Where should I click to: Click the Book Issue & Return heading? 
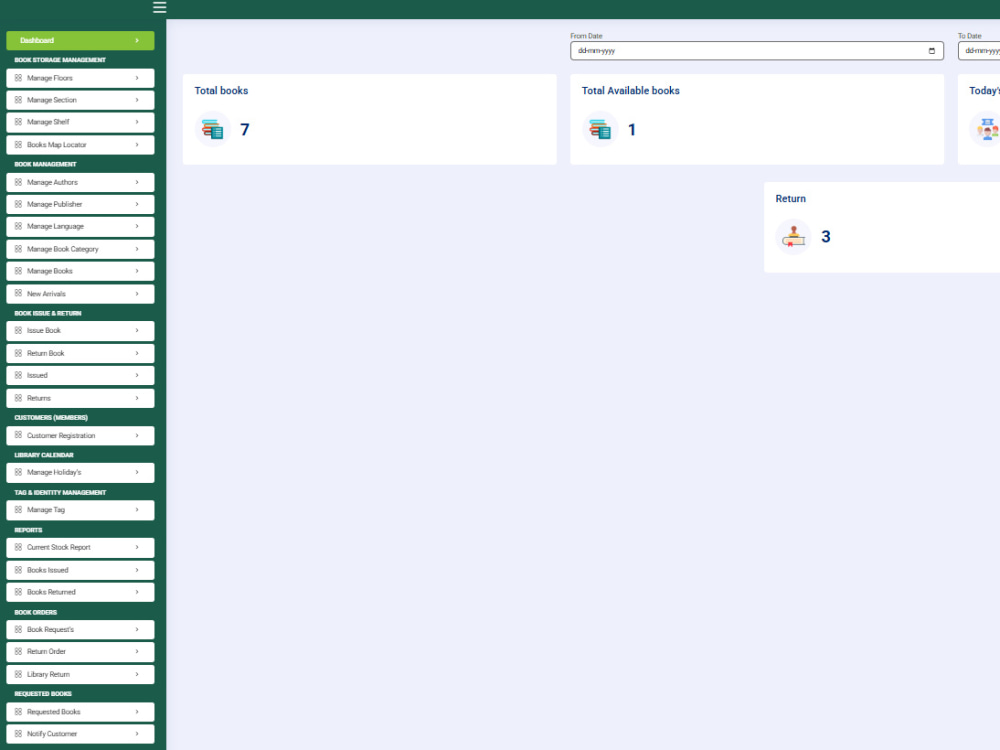pyautogui.click(x=48, y=313)
